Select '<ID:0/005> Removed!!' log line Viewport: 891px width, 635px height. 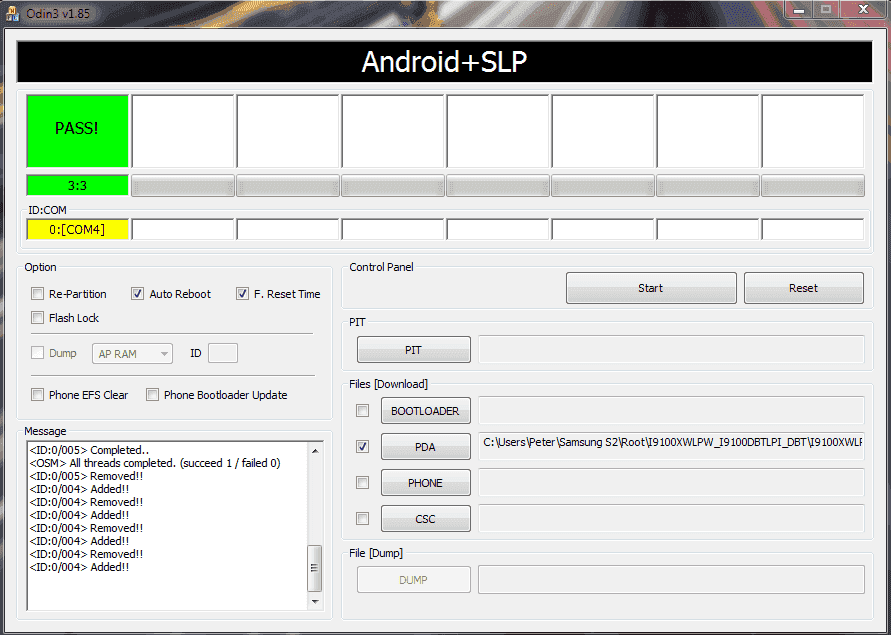click(x=86, y=476)
